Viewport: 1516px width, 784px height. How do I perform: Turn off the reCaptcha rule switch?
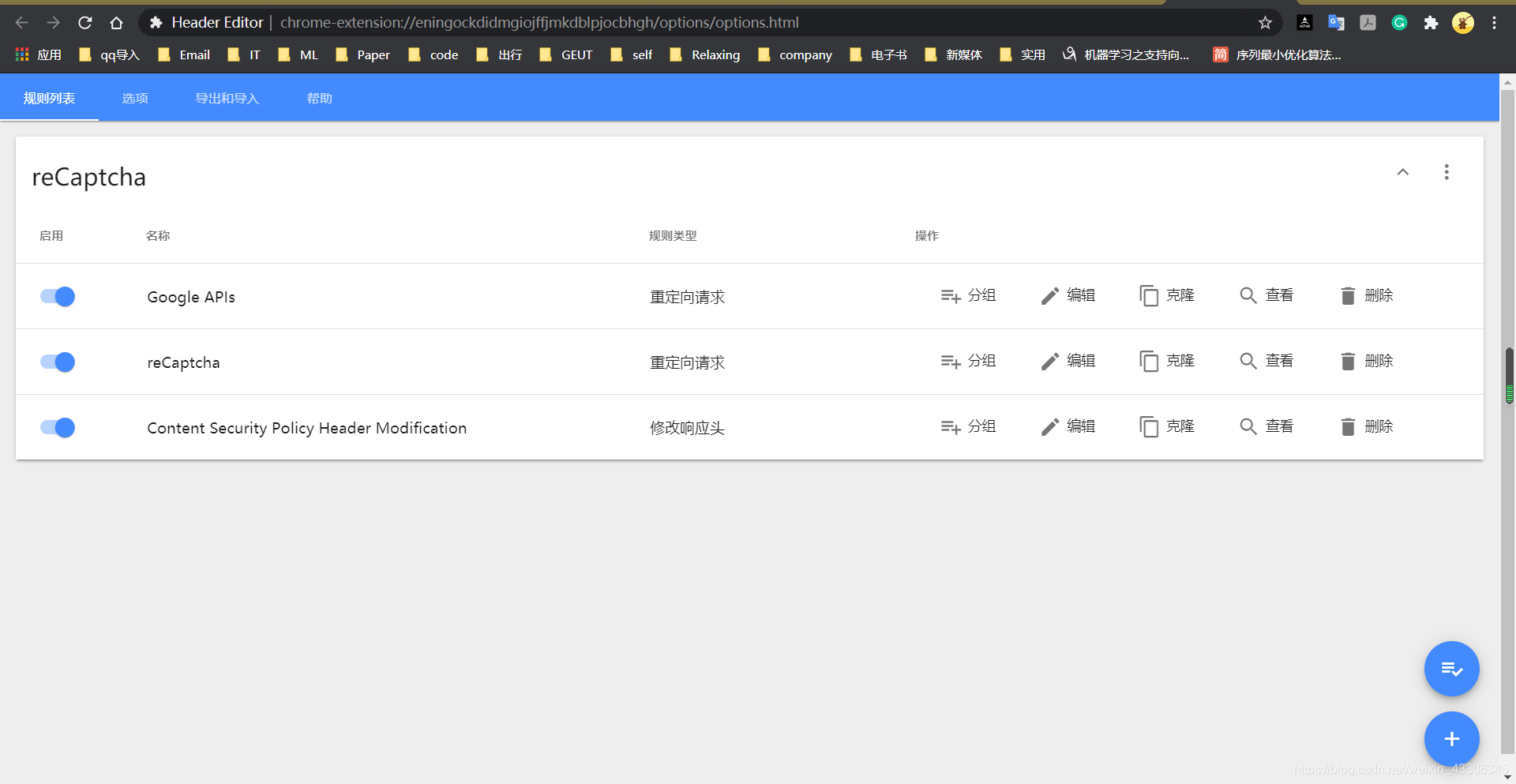[57, 362]
